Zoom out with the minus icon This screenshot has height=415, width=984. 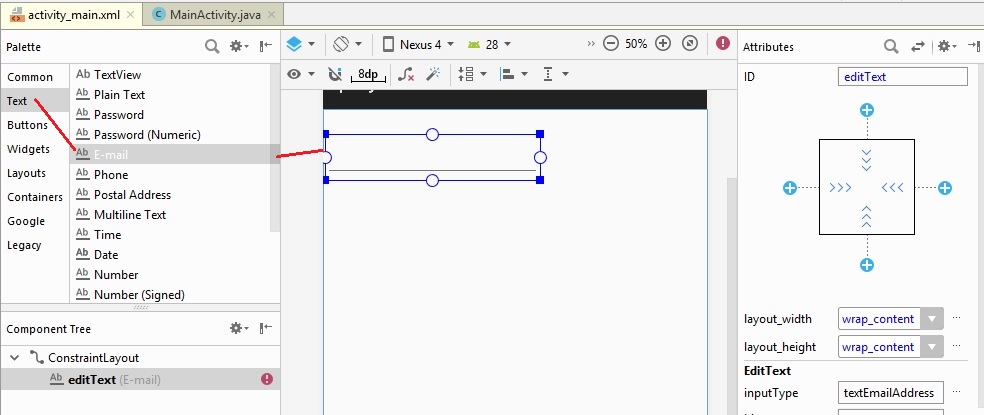[x=612, y=44]
